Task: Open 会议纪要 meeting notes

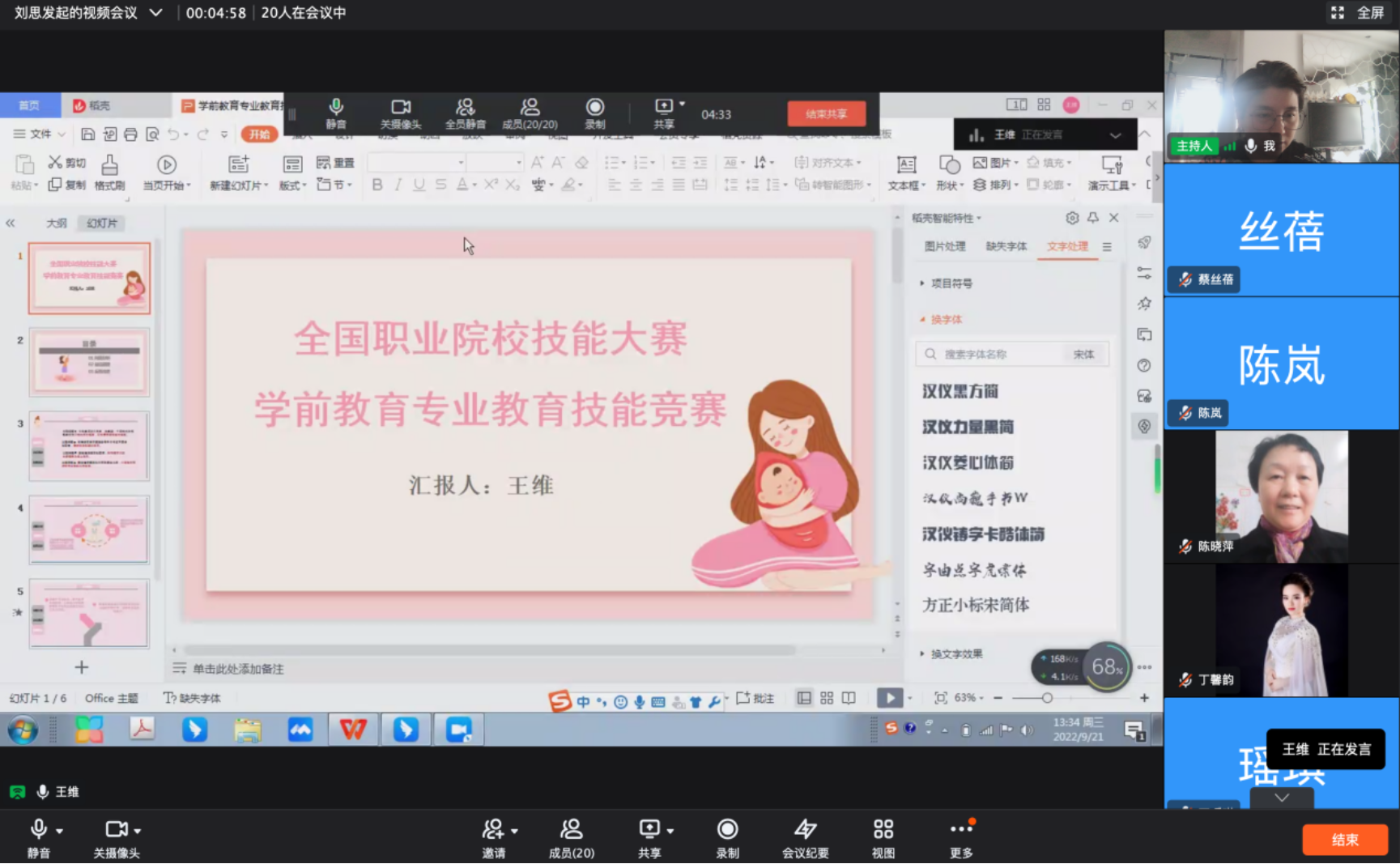Action: [x=805, y=836]
